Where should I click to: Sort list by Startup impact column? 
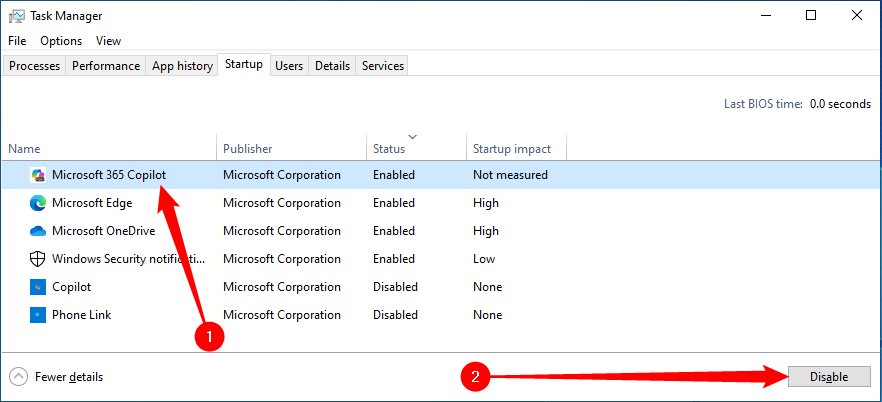511,149
